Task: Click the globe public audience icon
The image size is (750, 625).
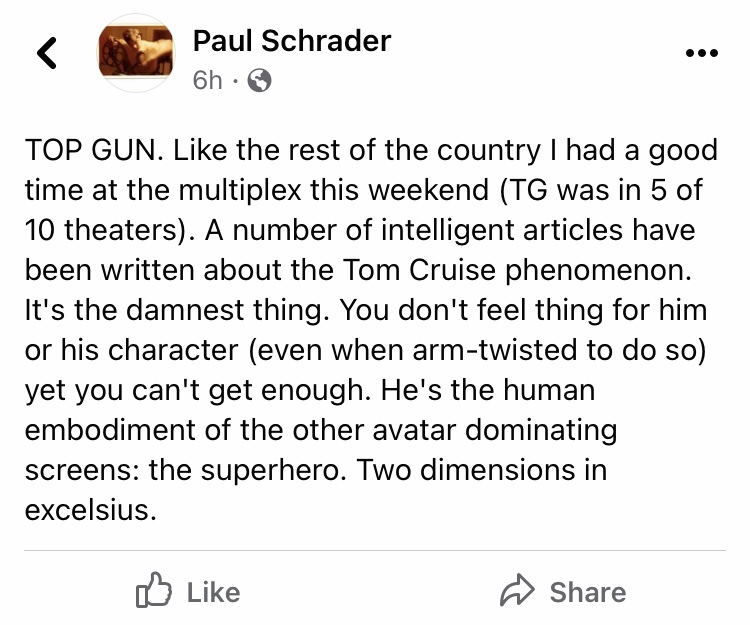Action: pyautogui.click(x=259, y=81)
